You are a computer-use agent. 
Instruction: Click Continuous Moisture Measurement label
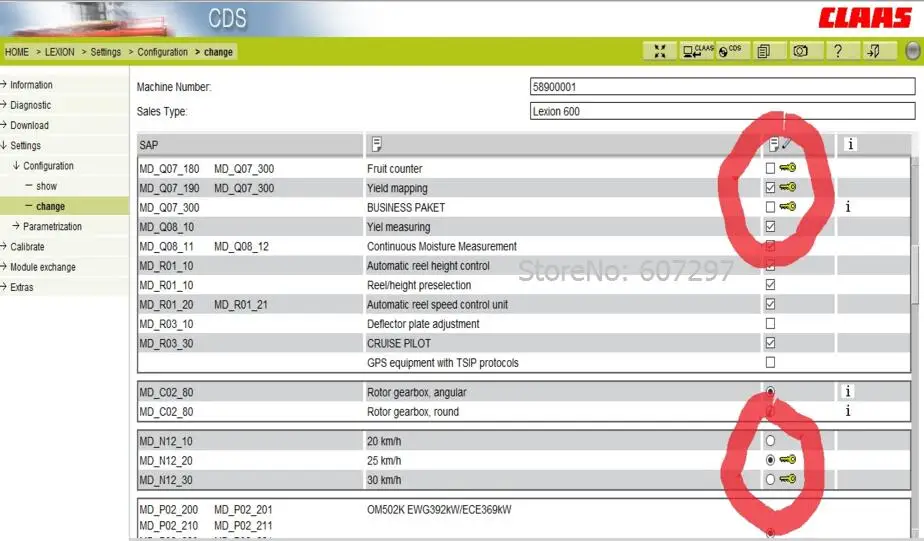(x=442, y=246)
